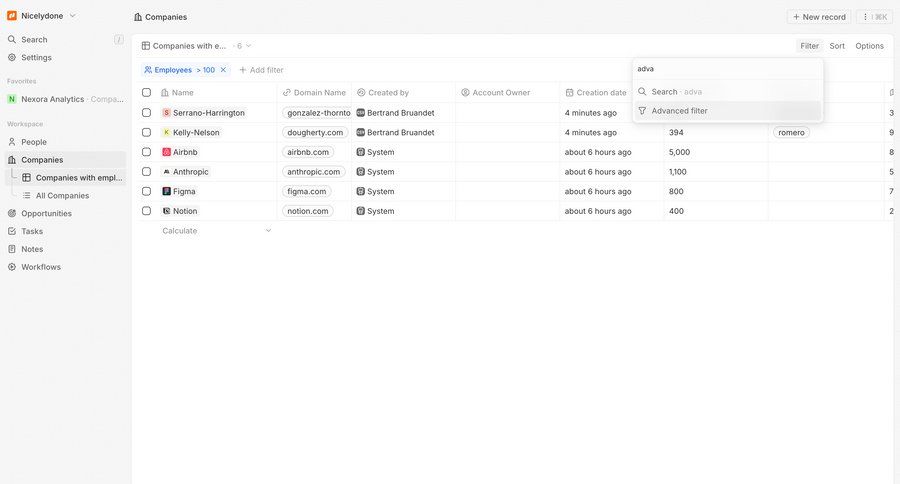Click the 5,000 employees cell for Airbnb
The height and width of the screenshot is (484, 900).
click(x=716, y=152)
